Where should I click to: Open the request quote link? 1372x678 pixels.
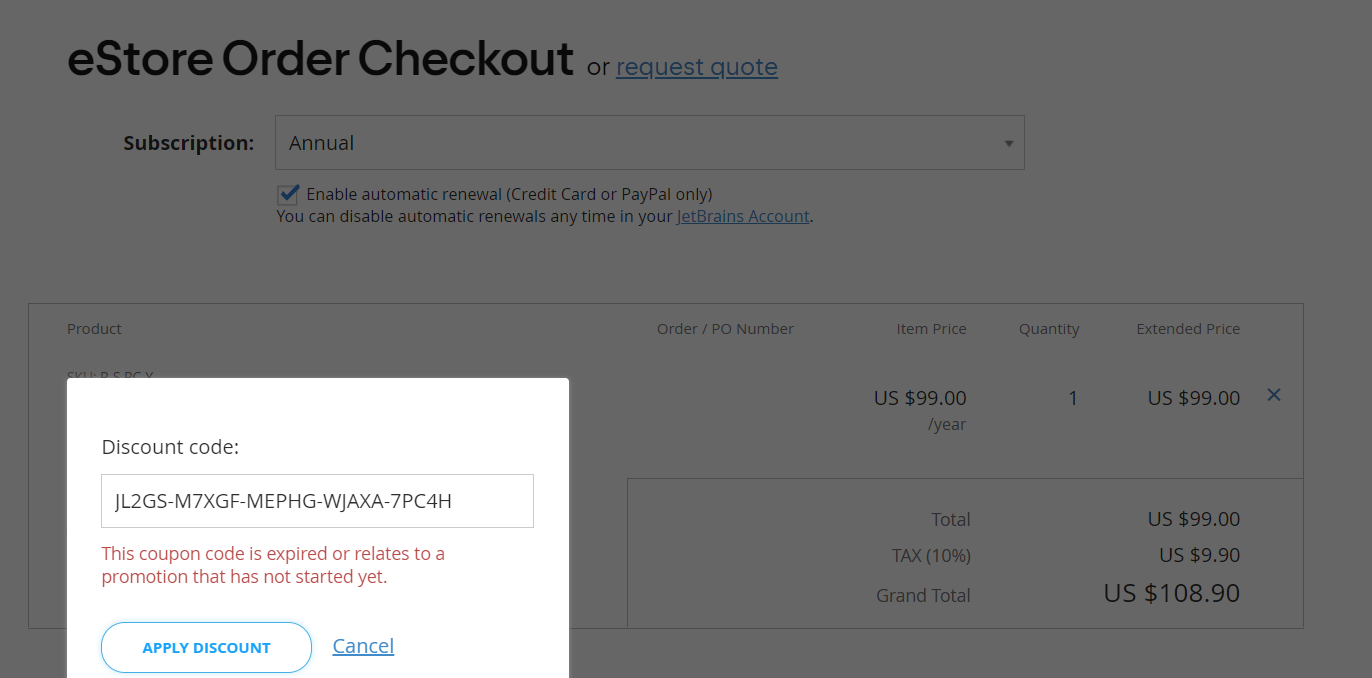click(697, 67)
